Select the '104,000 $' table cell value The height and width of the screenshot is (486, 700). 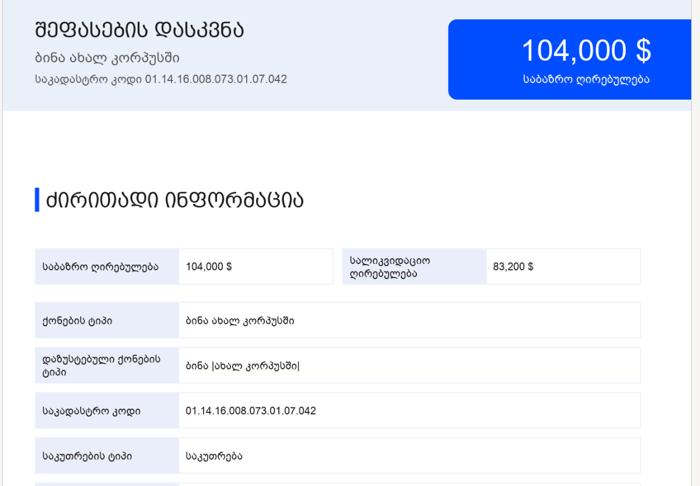(x=209, y=267)
